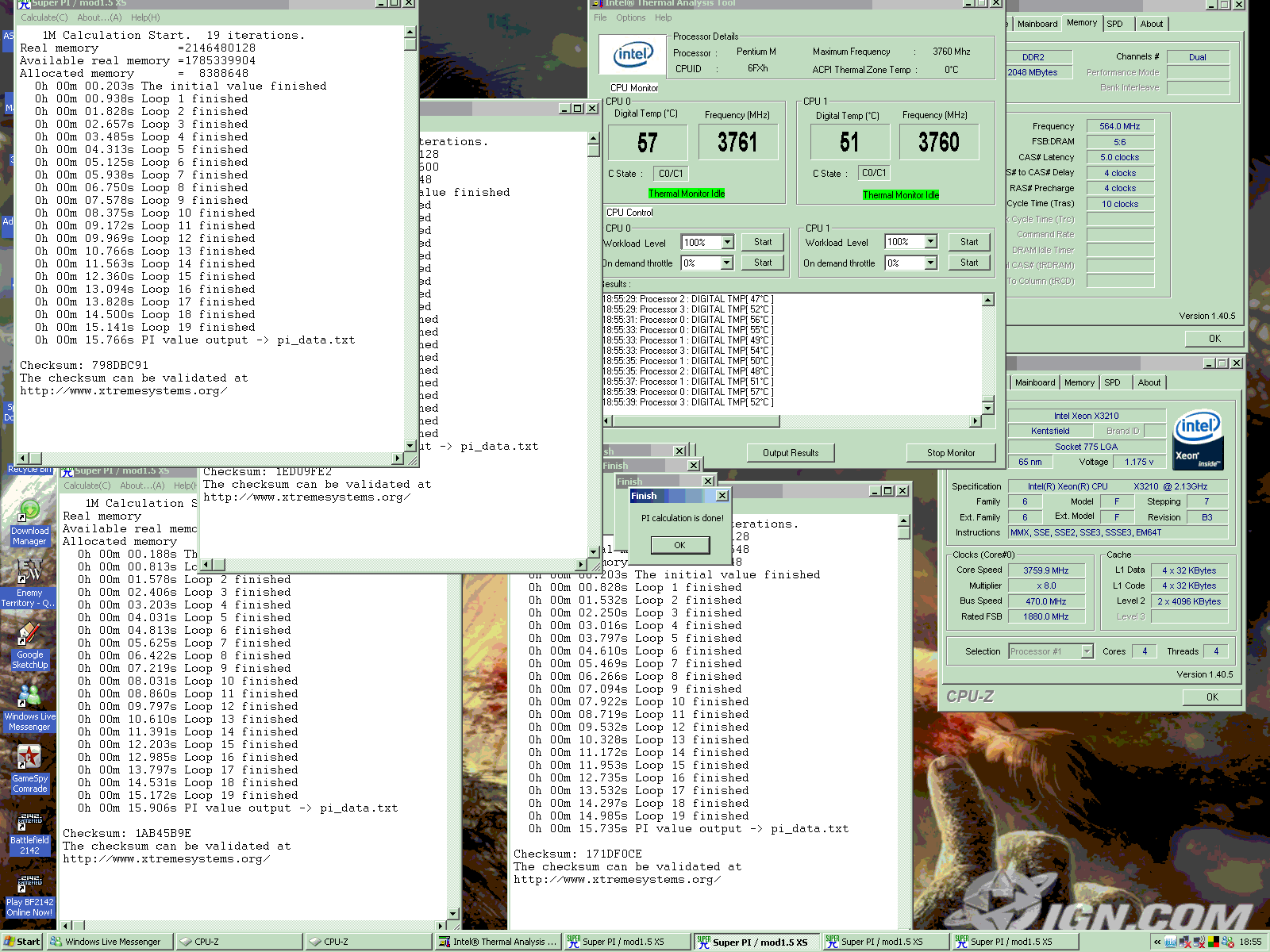Open the Download Manager desktop icon
The width and height of the screenshot is (1270, 952).
[x=29, y=522]
